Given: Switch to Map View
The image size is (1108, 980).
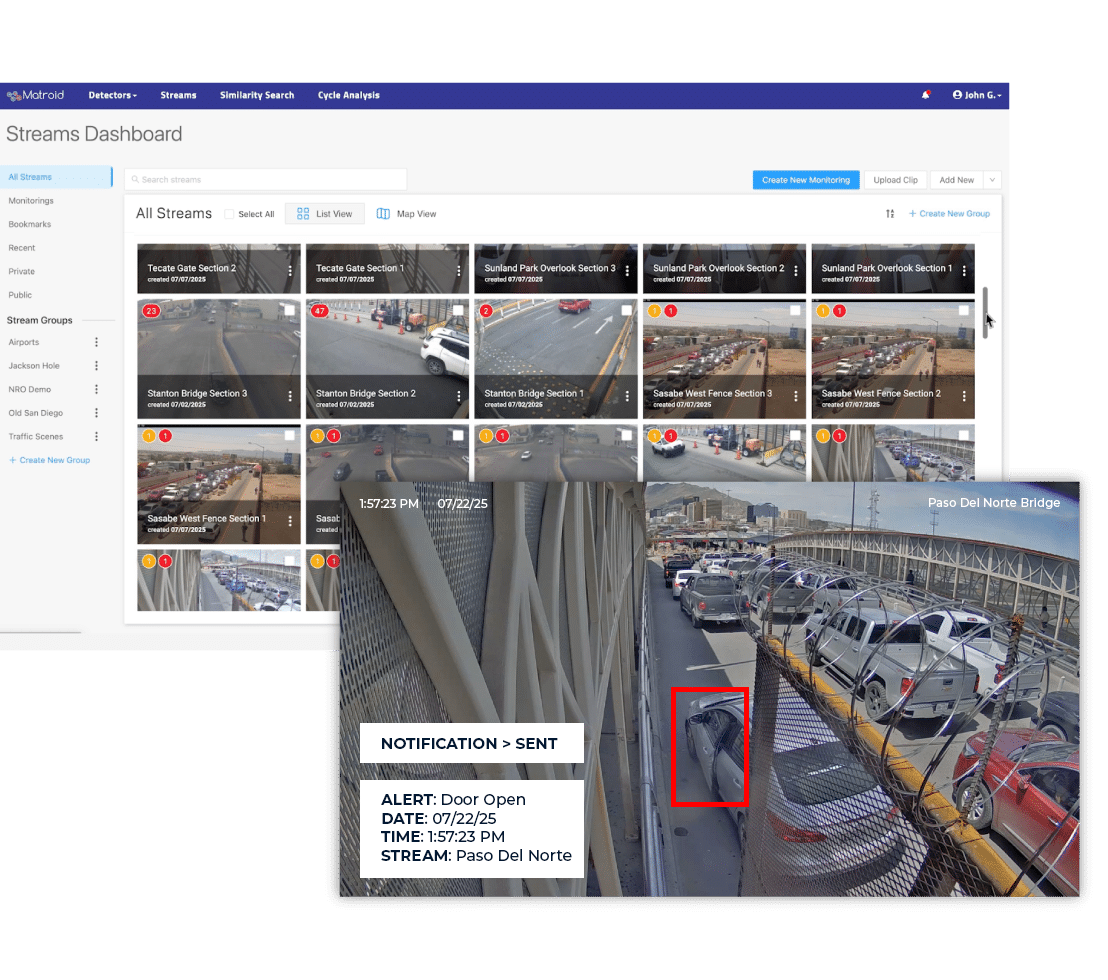Looking at the screenshot, I should pos(406,213).
